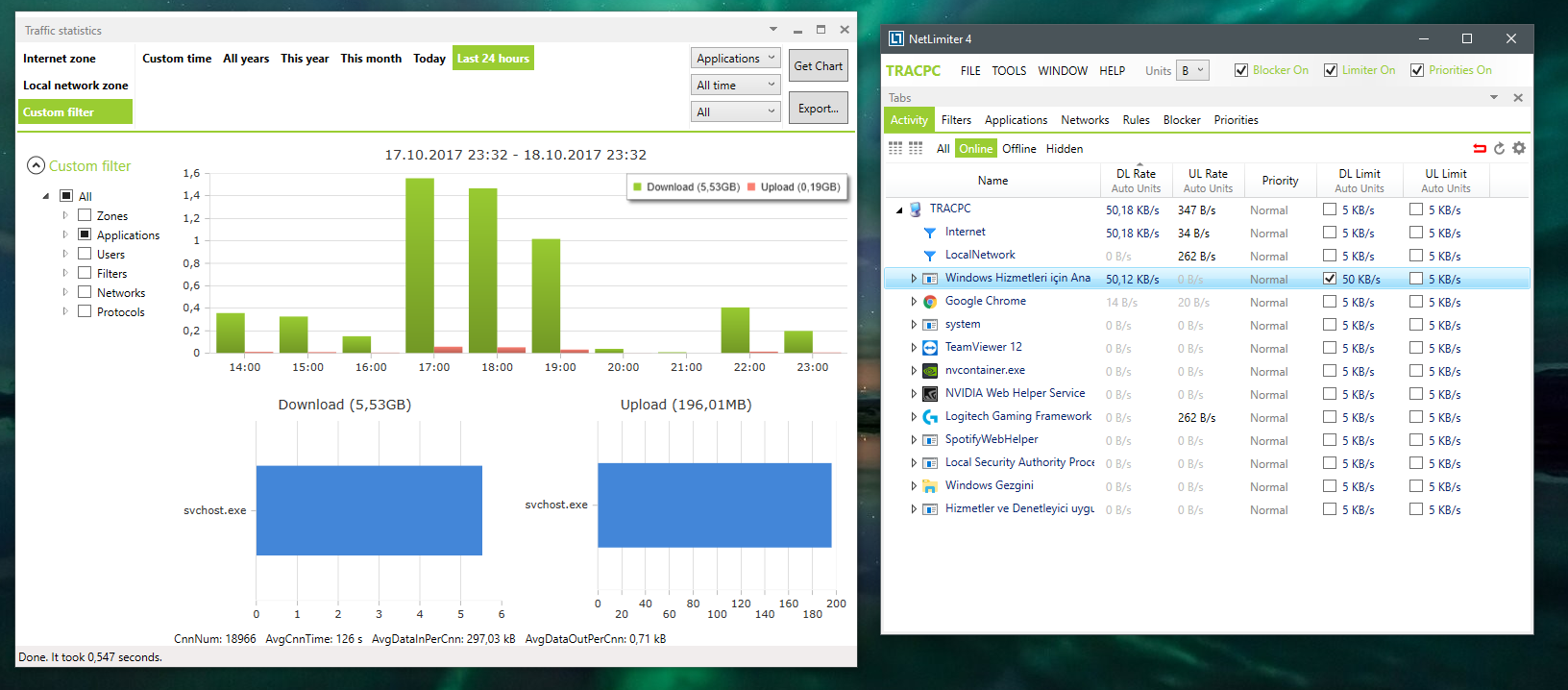Screen dimensions: 1568x690
Task: Select the This month time range
Action: 371,59
